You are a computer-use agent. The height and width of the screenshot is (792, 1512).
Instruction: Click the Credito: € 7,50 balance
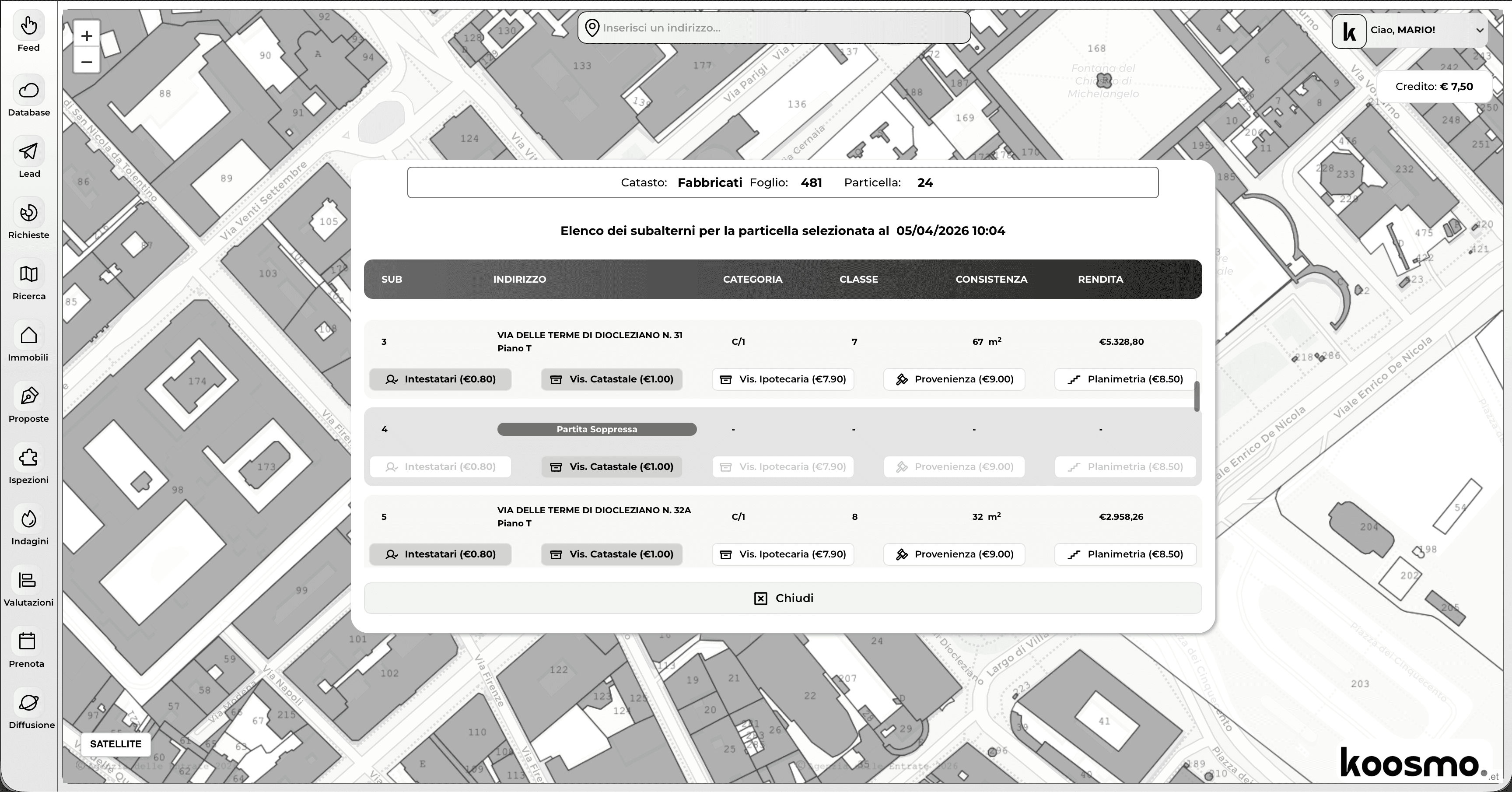[x=1434, y=87]
